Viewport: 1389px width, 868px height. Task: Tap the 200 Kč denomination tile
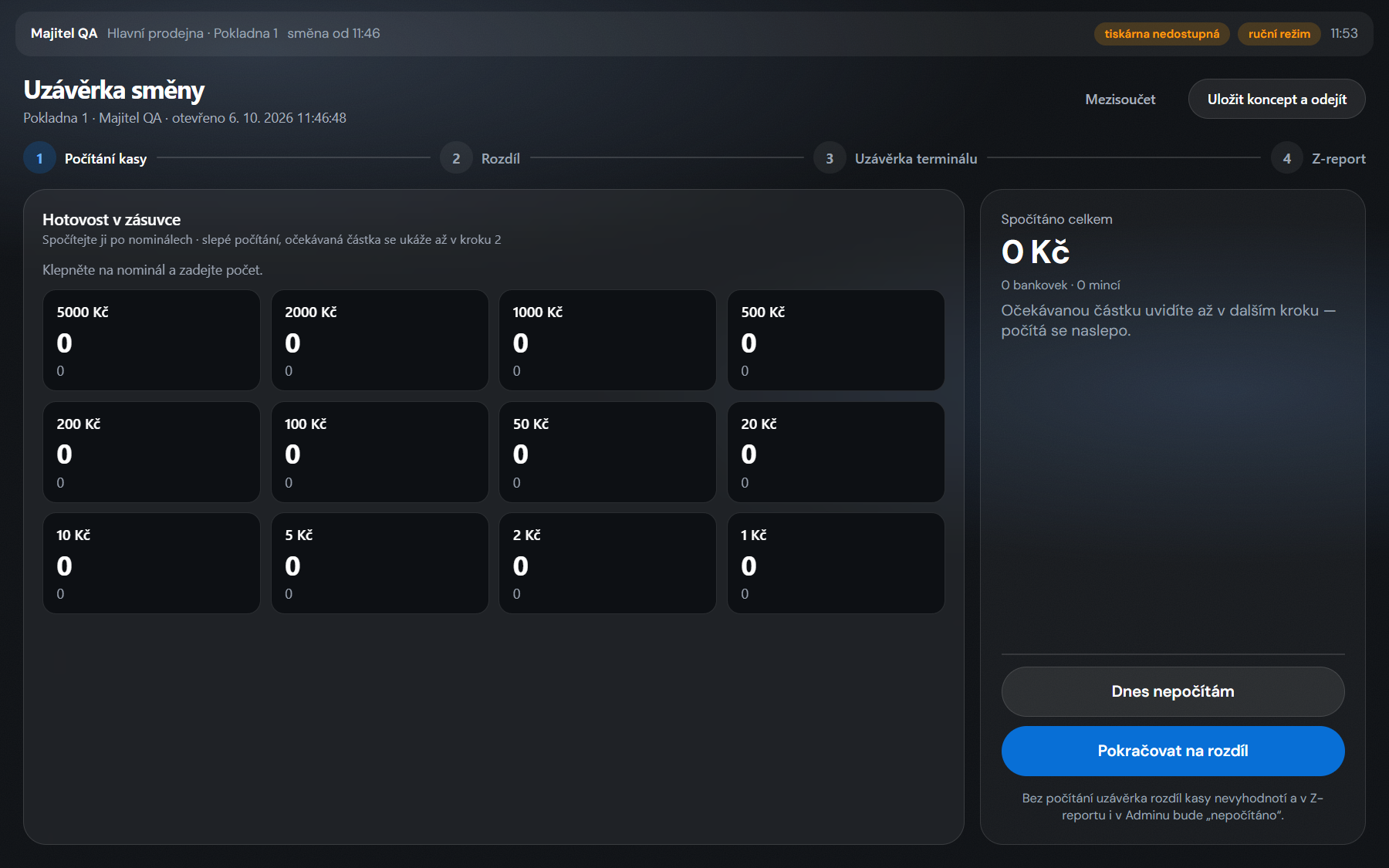[151, 452]
